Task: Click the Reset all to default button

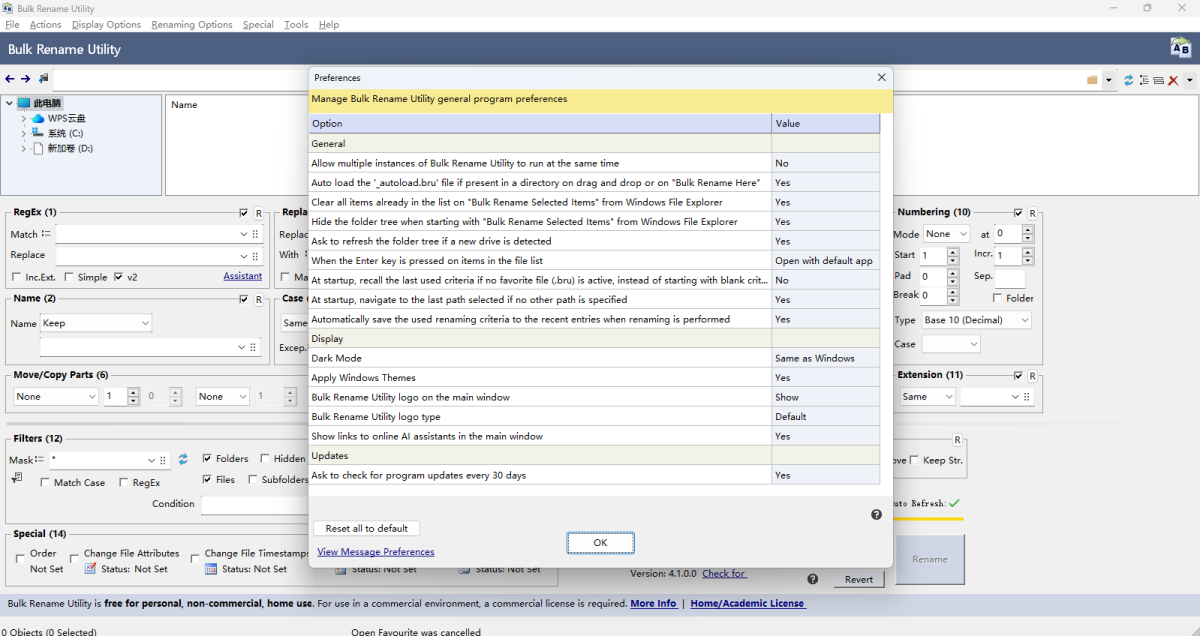Action: (367, 528)
